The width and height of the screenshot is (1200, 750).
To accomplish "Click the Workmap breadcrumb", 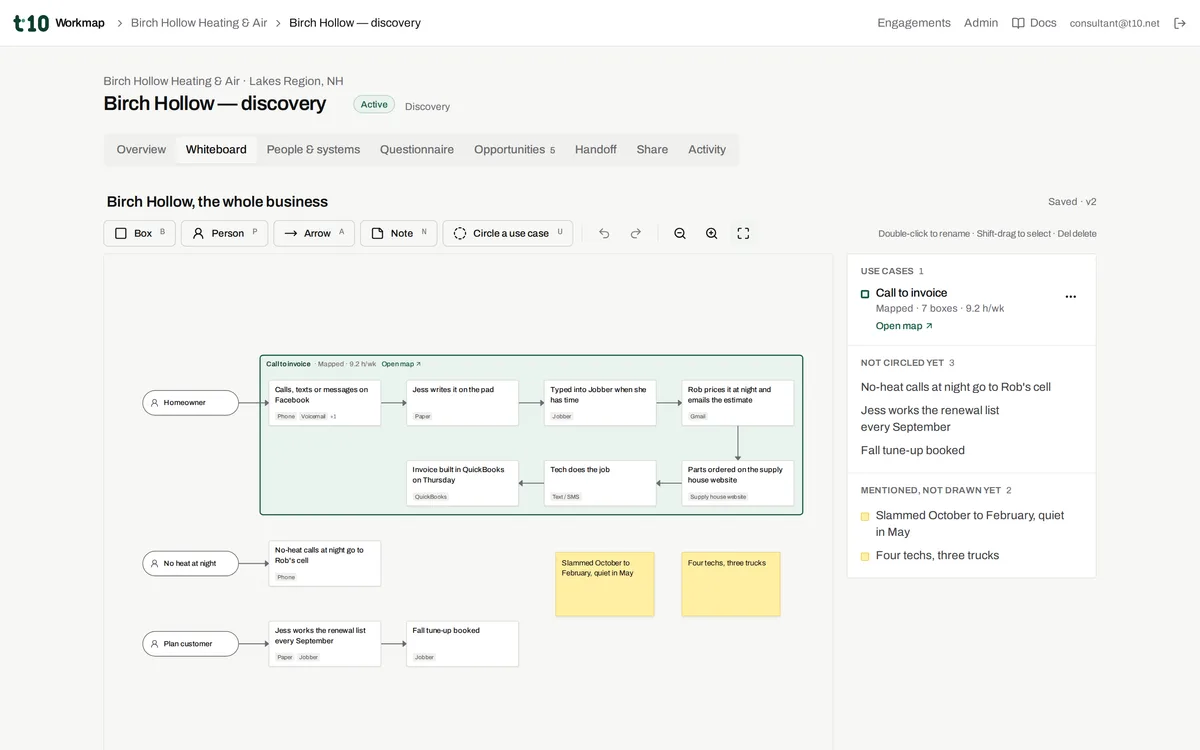I will click(80, 23).
